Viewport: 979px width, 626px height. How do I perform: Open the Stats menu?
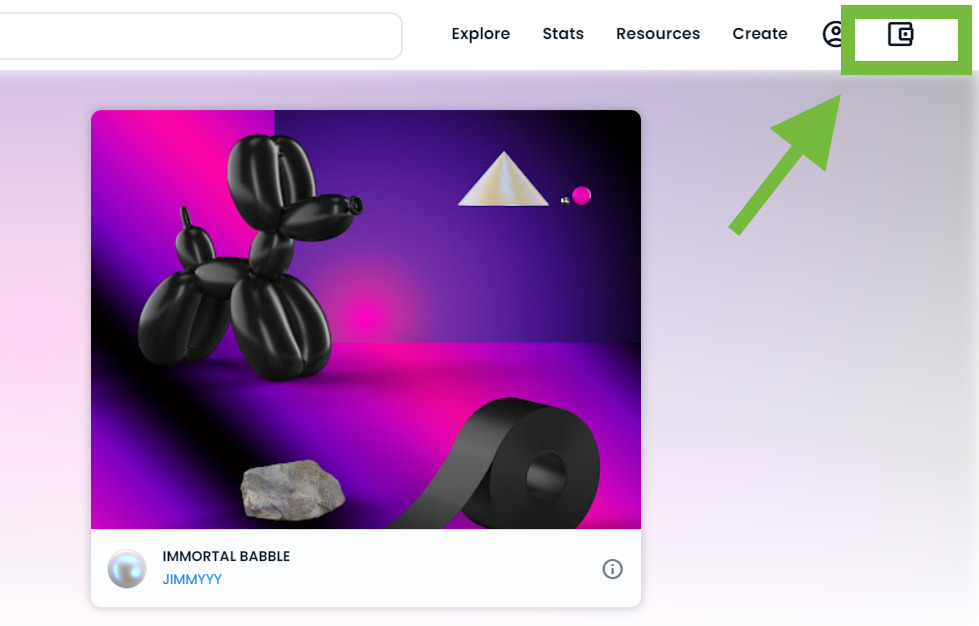tap(563, 34)
